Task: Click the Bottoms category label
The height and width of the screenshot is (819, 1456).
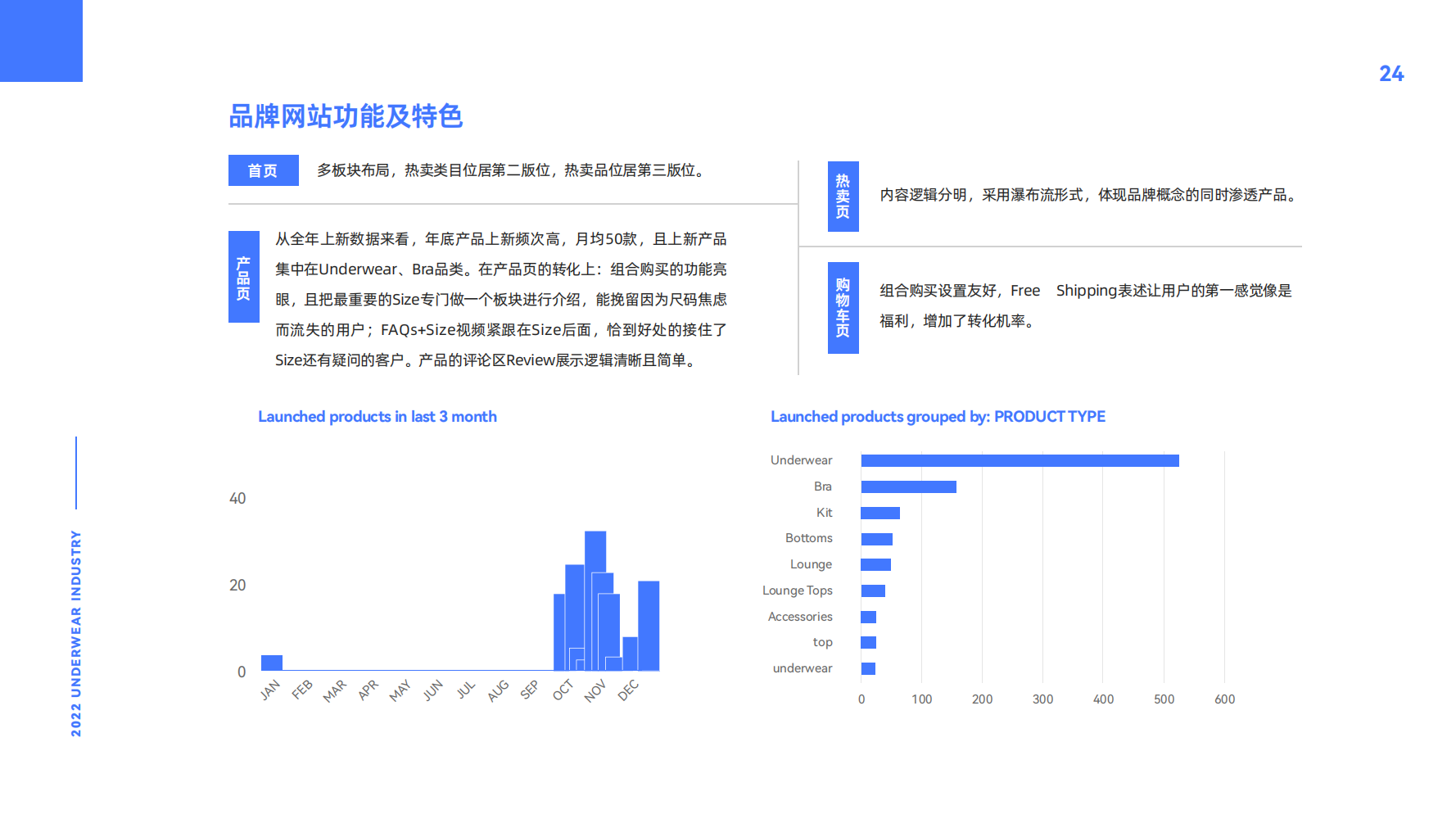Action: [809, 538]
